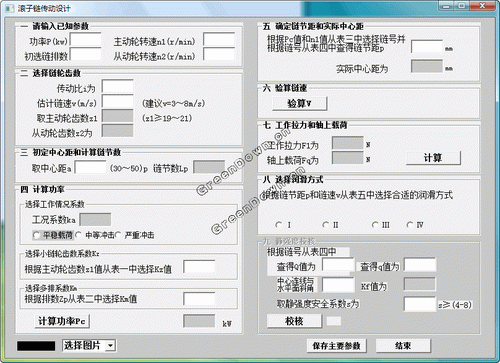The height and width of the screenshot is (363, 500).
Task: Click the Km value input field
Action: (199, 299)
